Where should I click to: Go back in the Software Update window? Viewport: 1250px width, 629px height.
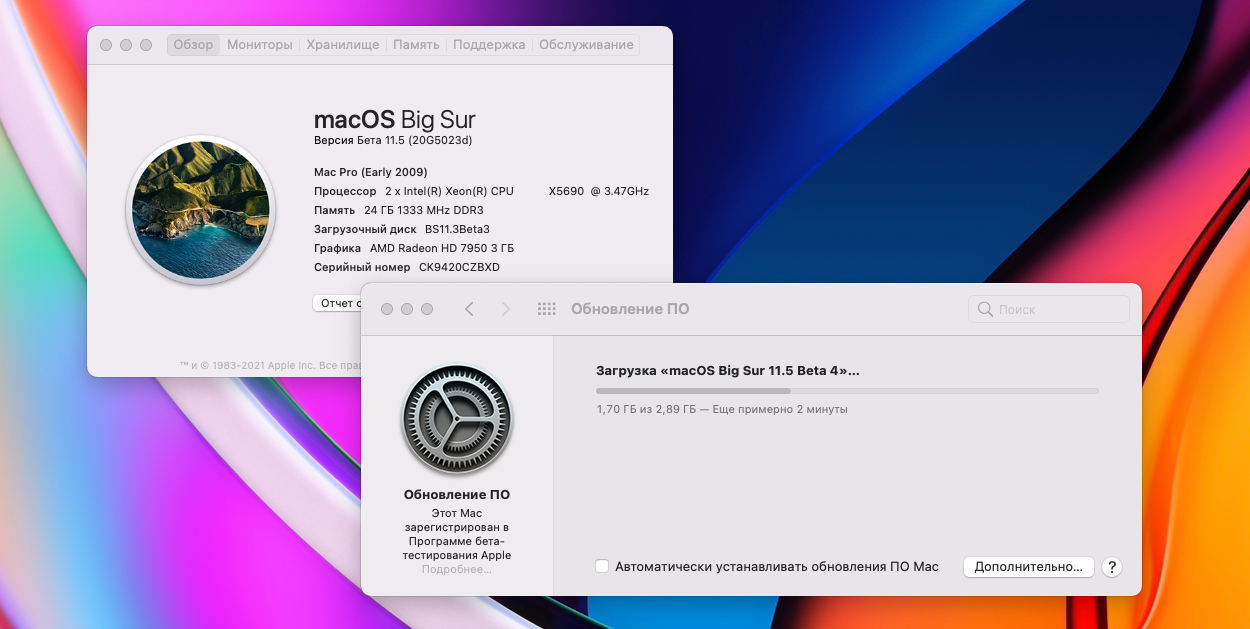pyautogui.click(x=469, y=309)
